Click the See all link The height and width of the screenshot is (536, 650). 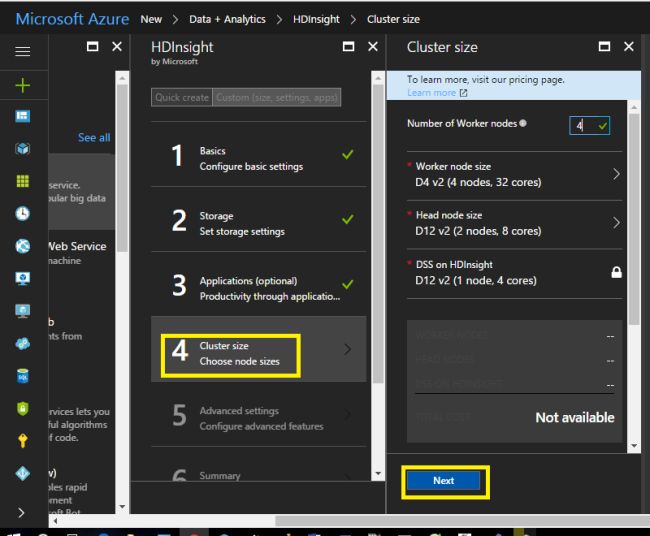click(94, 138)
